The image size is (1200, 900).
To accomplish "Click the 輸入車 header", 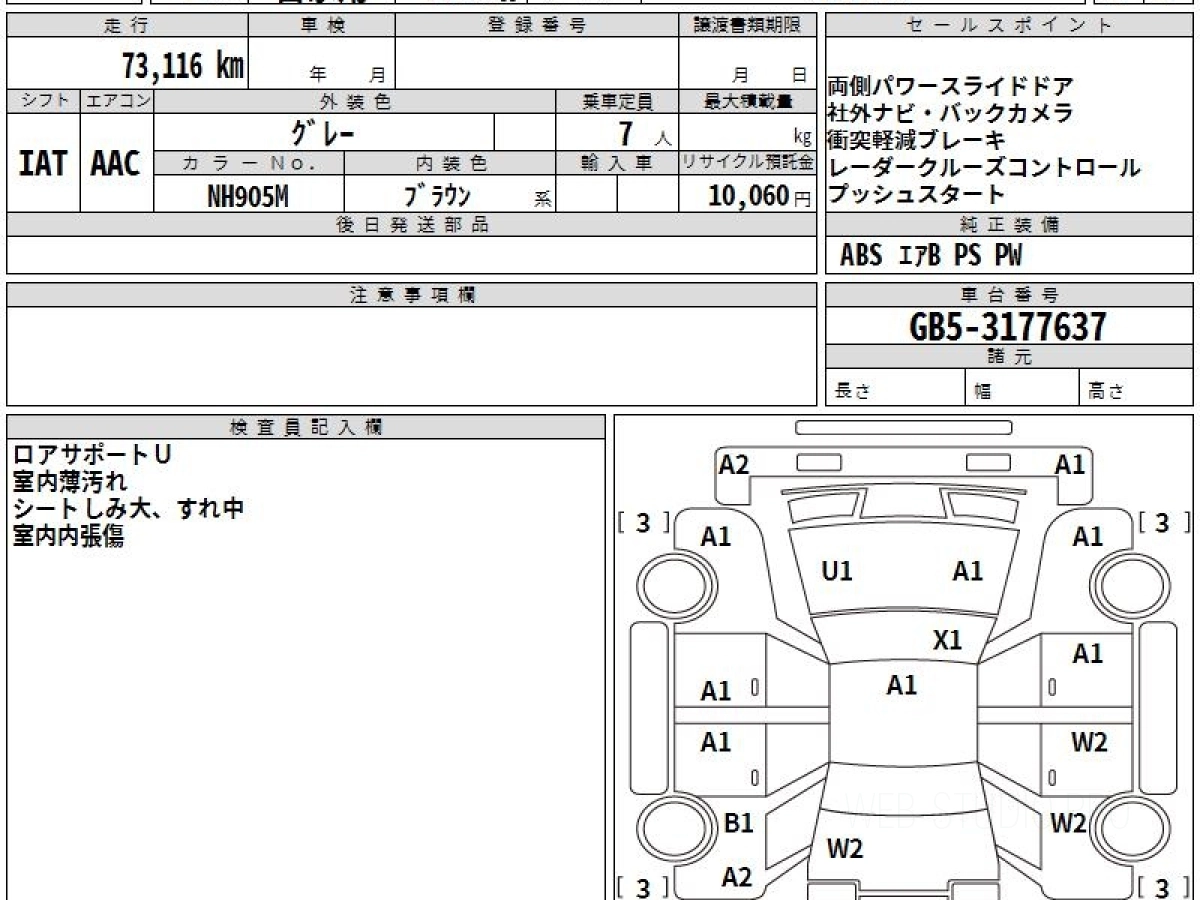I will tap(617, 163).
